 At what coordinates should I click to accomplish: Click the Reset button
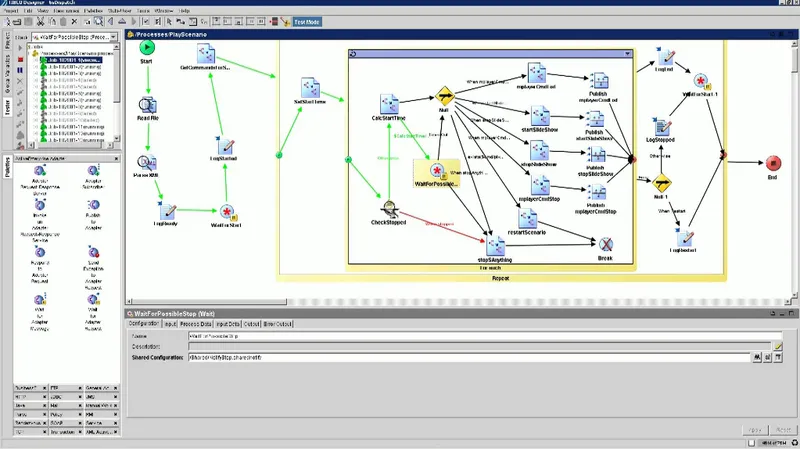(x=783, y=430)
